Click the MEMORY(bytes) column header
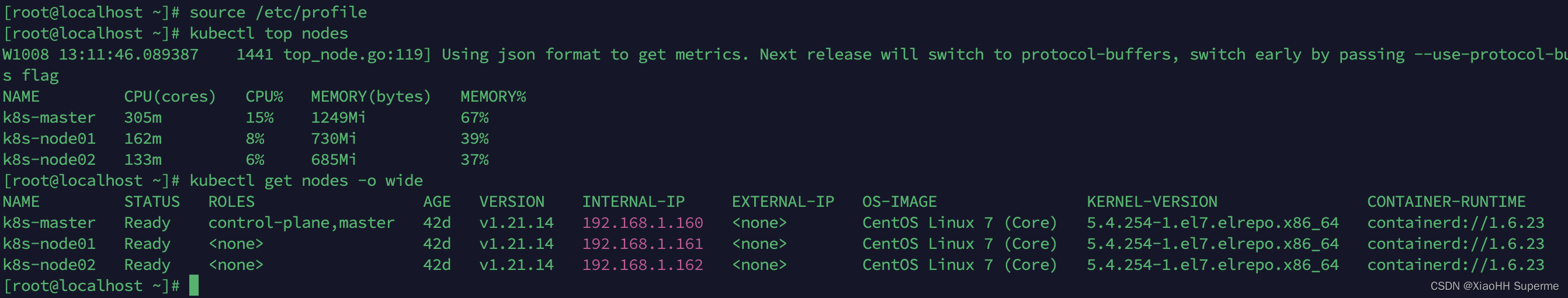Screen dimensions: 1568x298 (x=371, y=96)
